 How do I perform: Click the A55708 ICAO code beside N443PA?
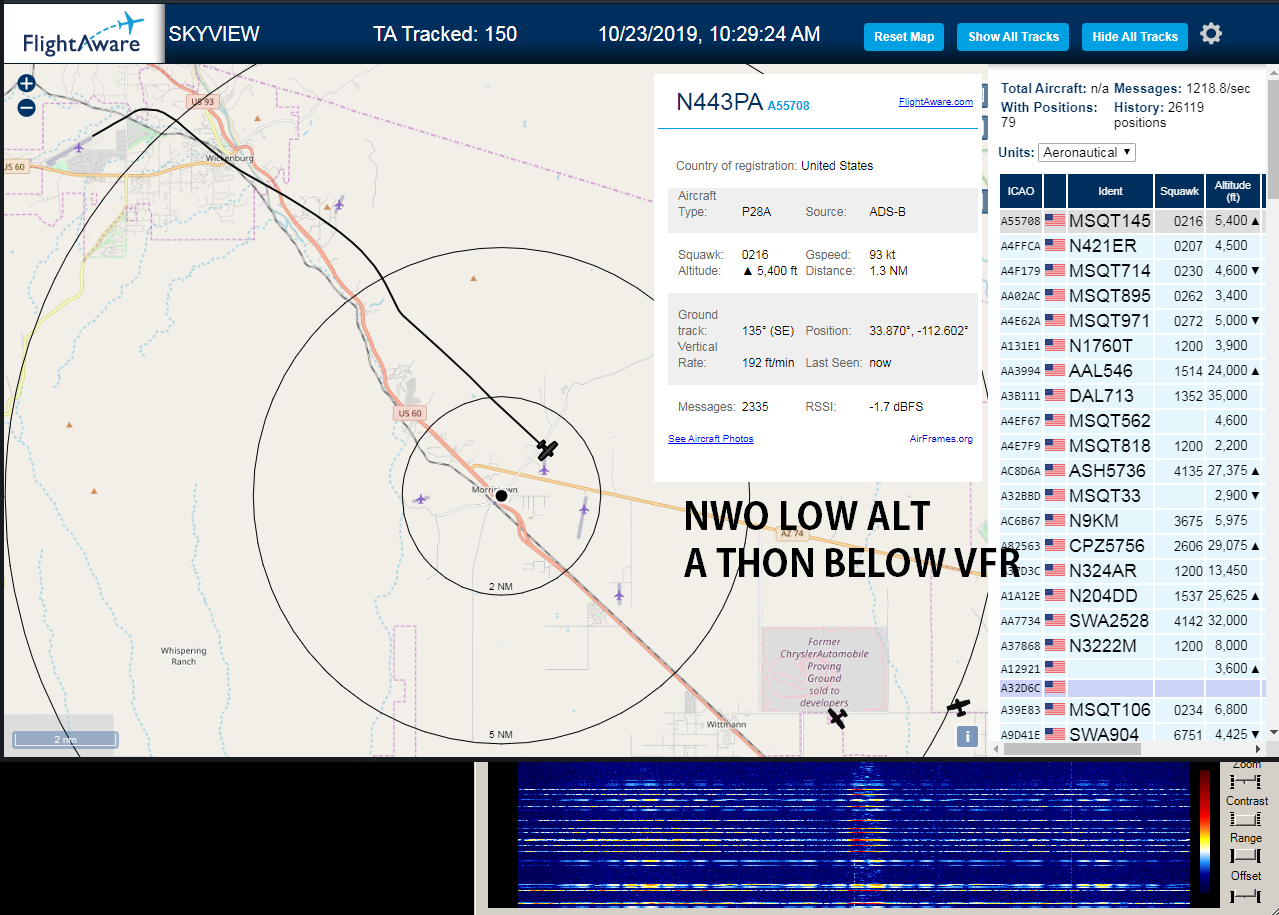tap(789, 106)
